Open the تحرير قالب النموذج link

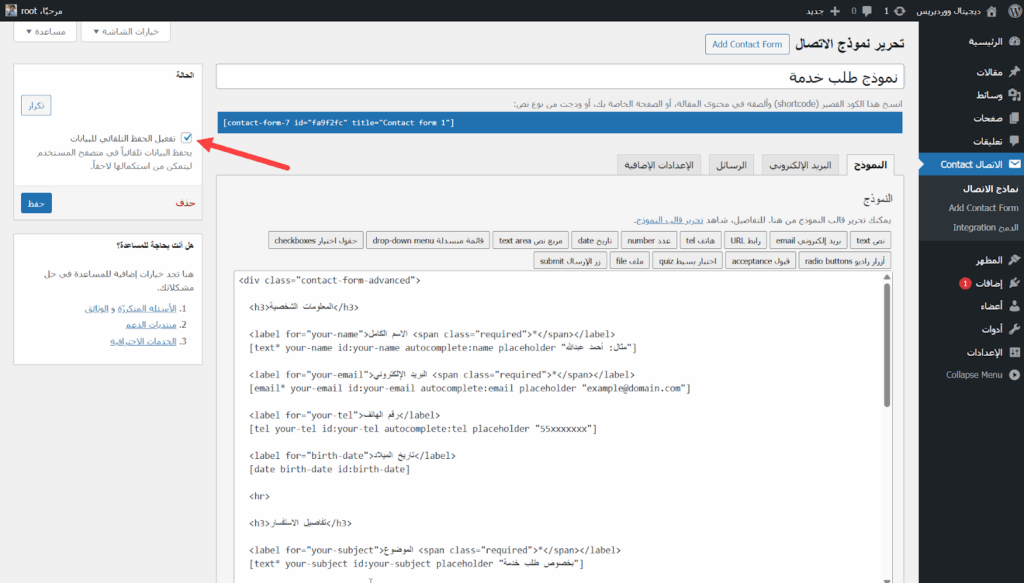[x=669, y=220]
